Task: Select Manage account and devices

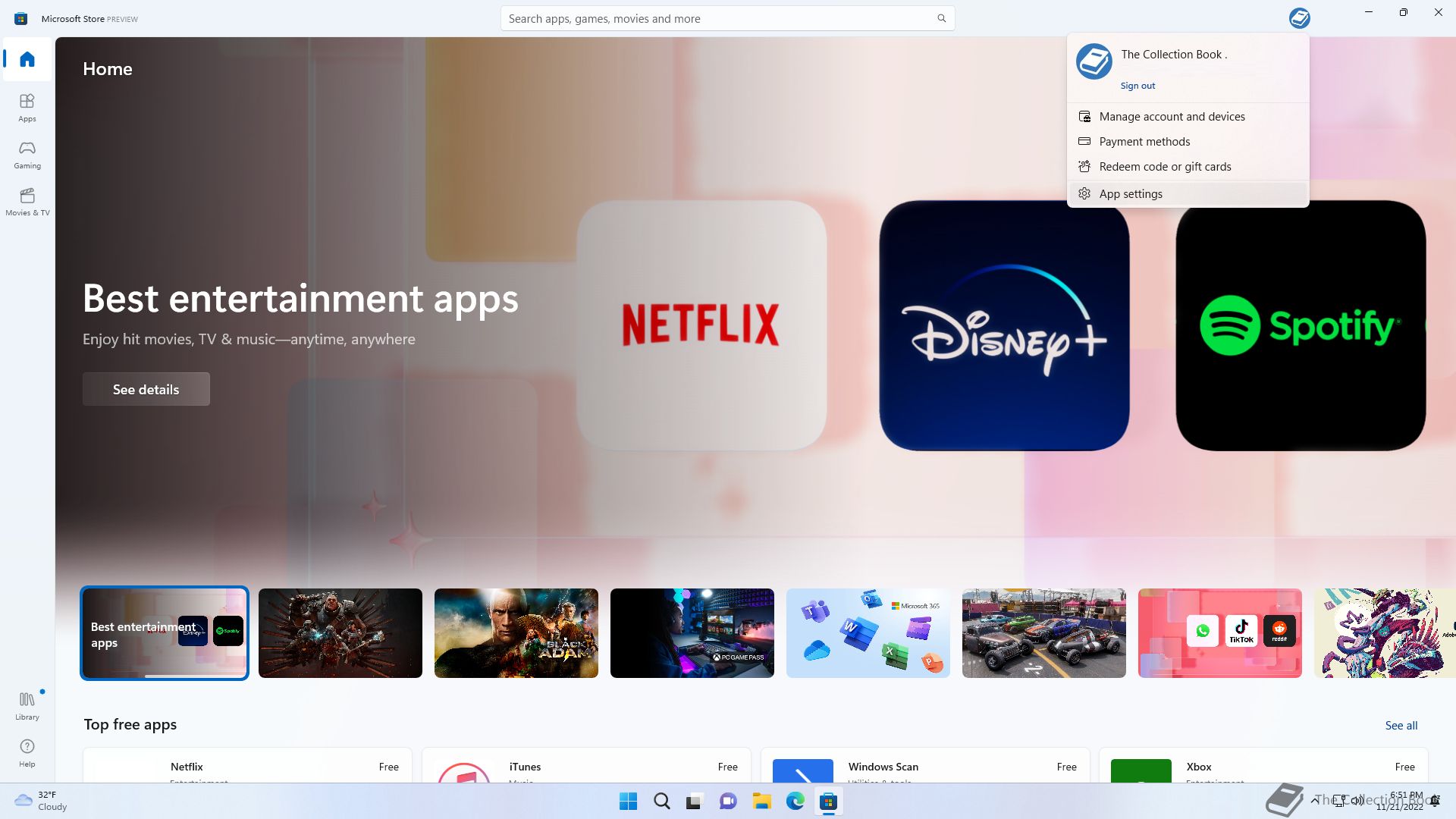Action: [x=1188, y=117]
